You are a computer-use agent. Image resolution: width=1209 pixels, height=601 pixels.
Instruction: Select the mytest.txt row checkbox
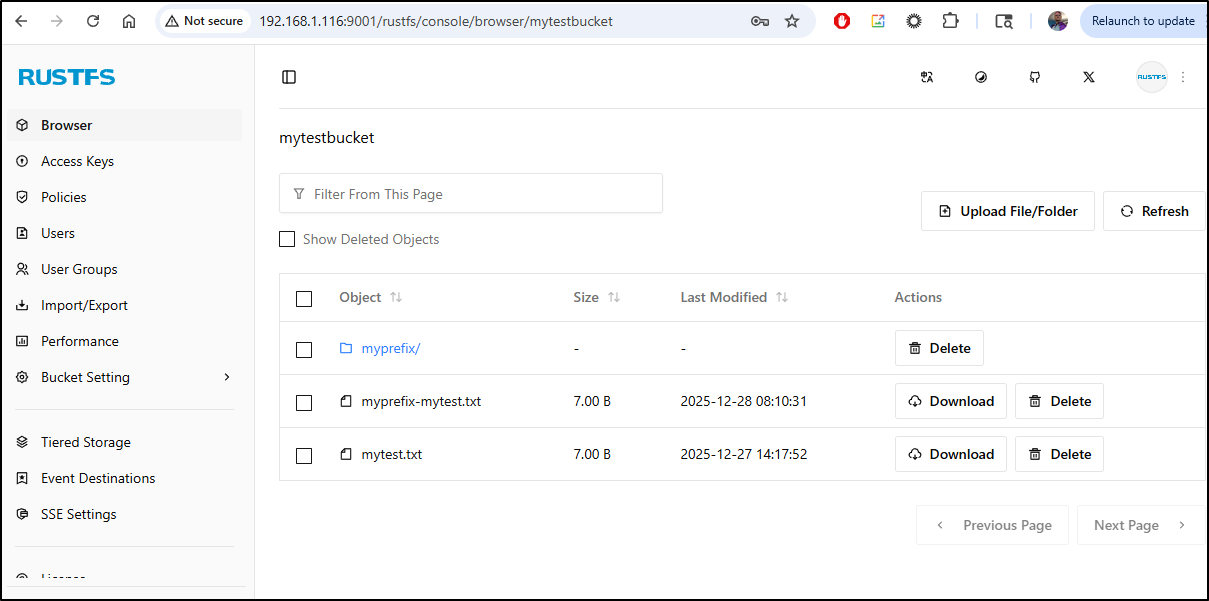(x=304, y=455)
